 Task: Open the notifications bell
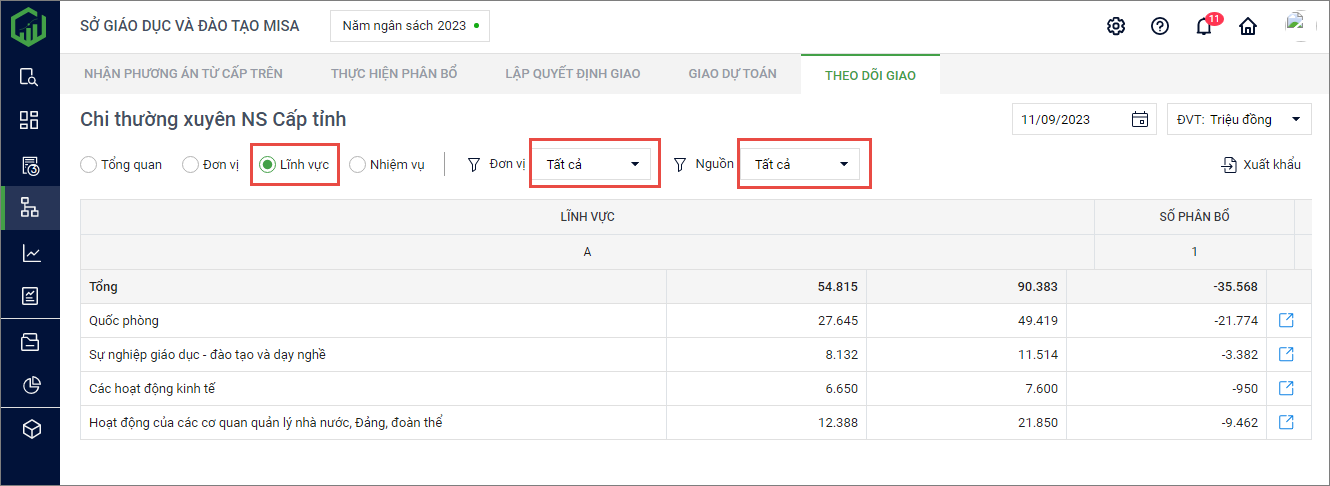(x=1204, y=27)
